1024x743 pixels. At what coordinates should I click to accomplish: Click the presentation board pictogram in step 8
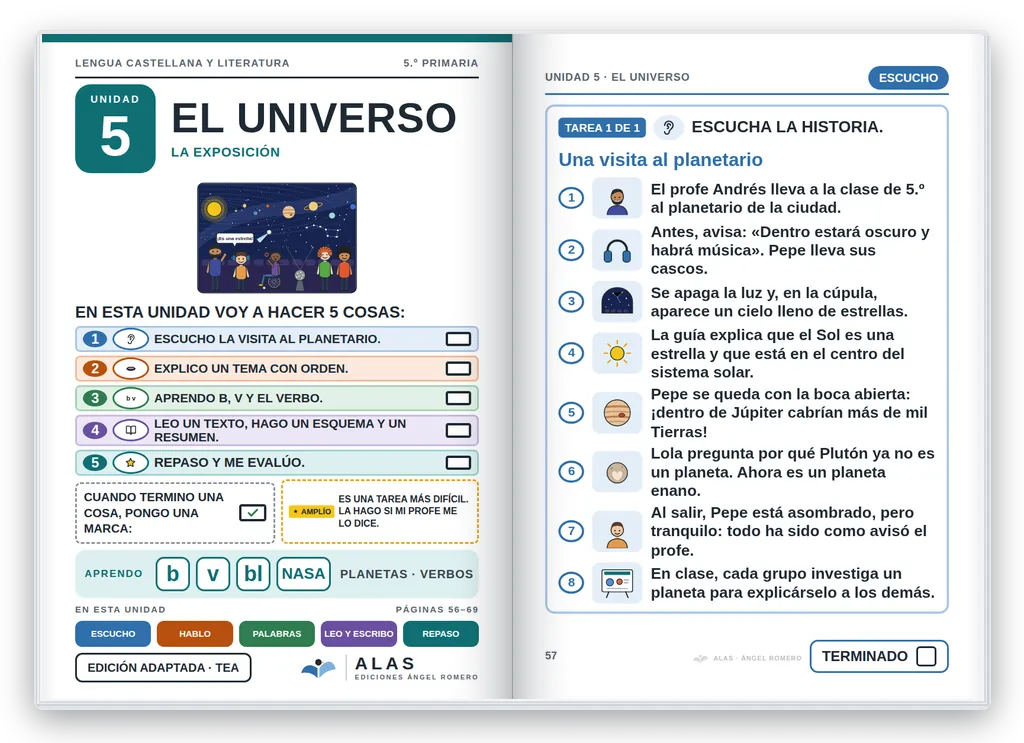point(616,582)
